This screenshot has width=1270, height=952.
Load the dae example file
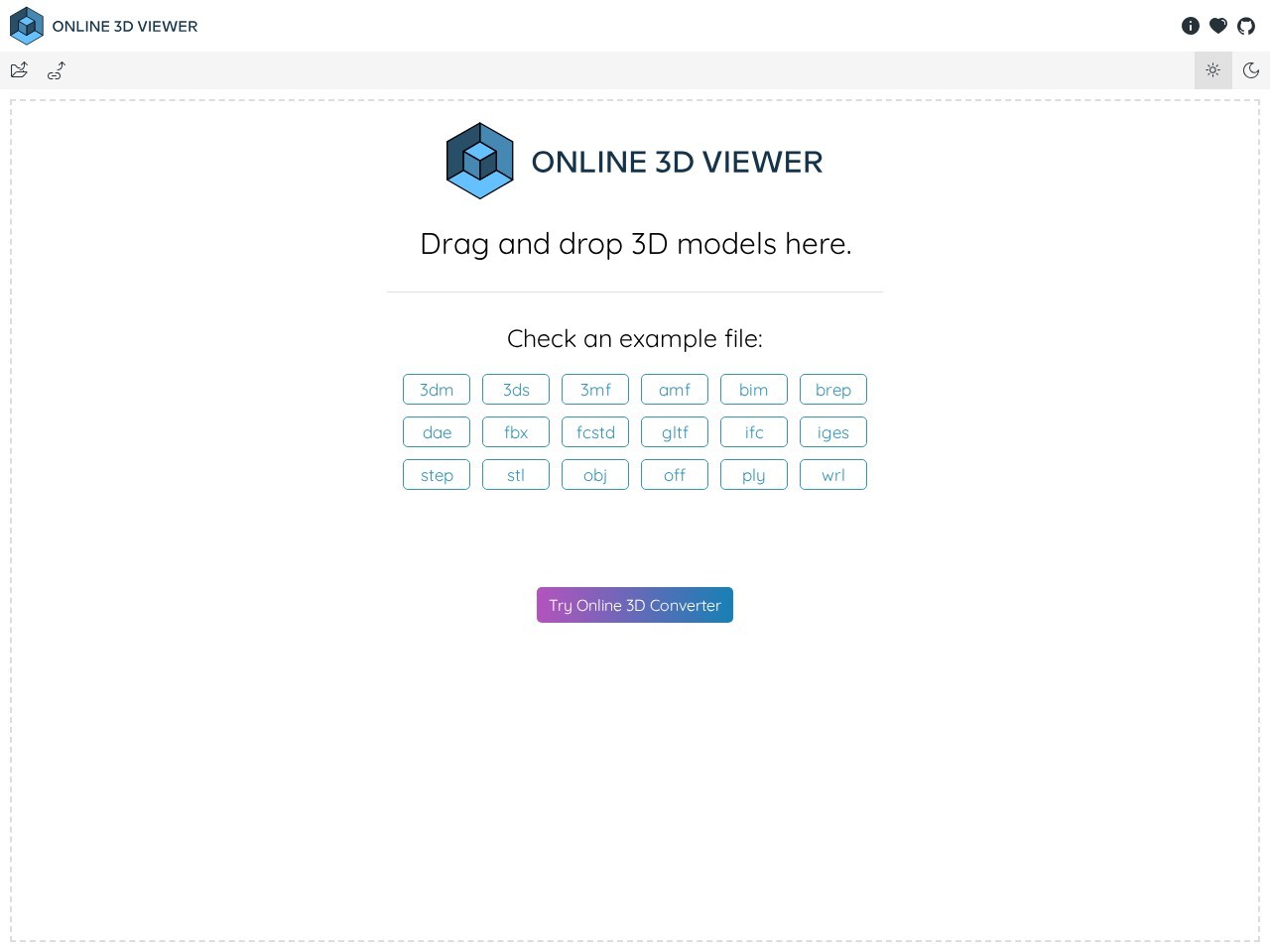click(x=437, y=432)
